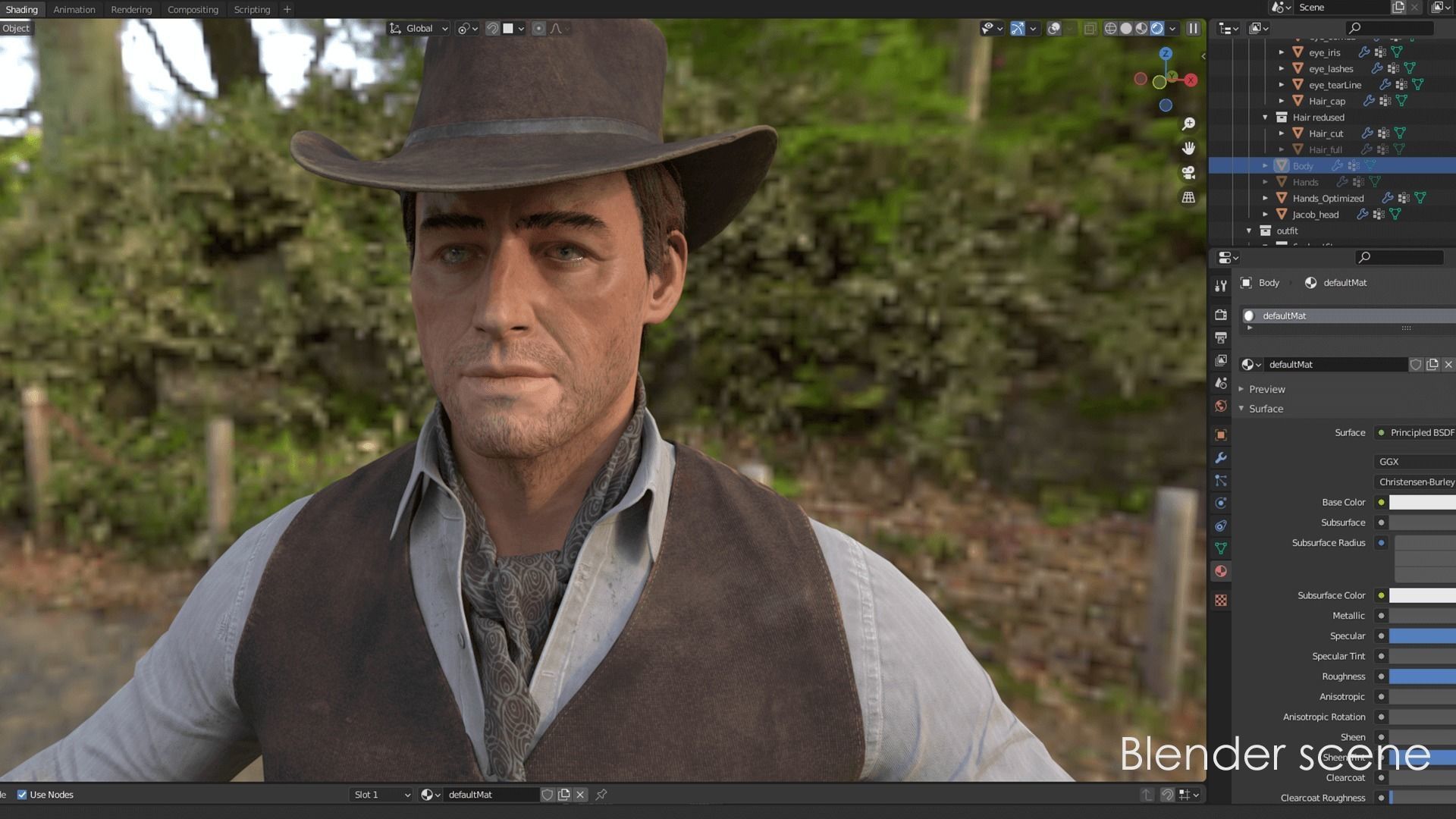Open the Modifier properties wrench tab
This screenshot has height=819, width=1456.
pos(1221,457)
